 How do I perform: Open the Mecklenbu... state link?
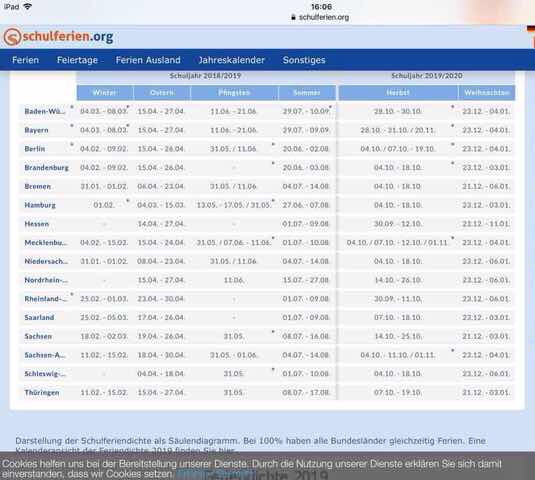[46, 243]
